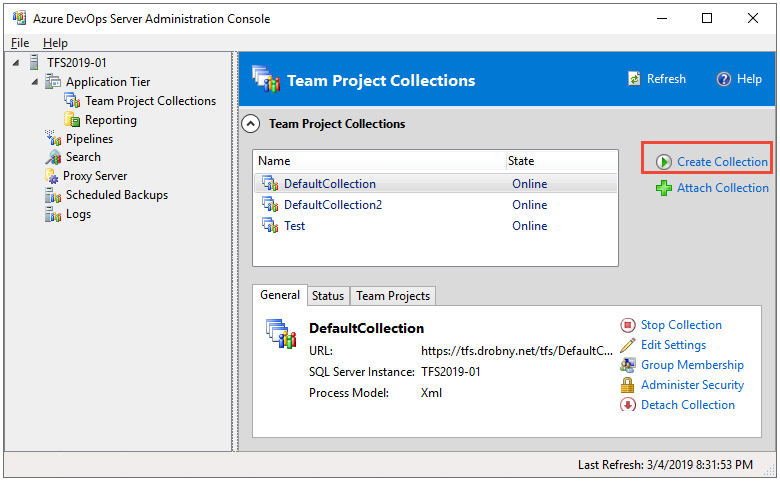Click the Detach Collection link
The width and height of the screenshot is (780, 481).
coord(687,405)
